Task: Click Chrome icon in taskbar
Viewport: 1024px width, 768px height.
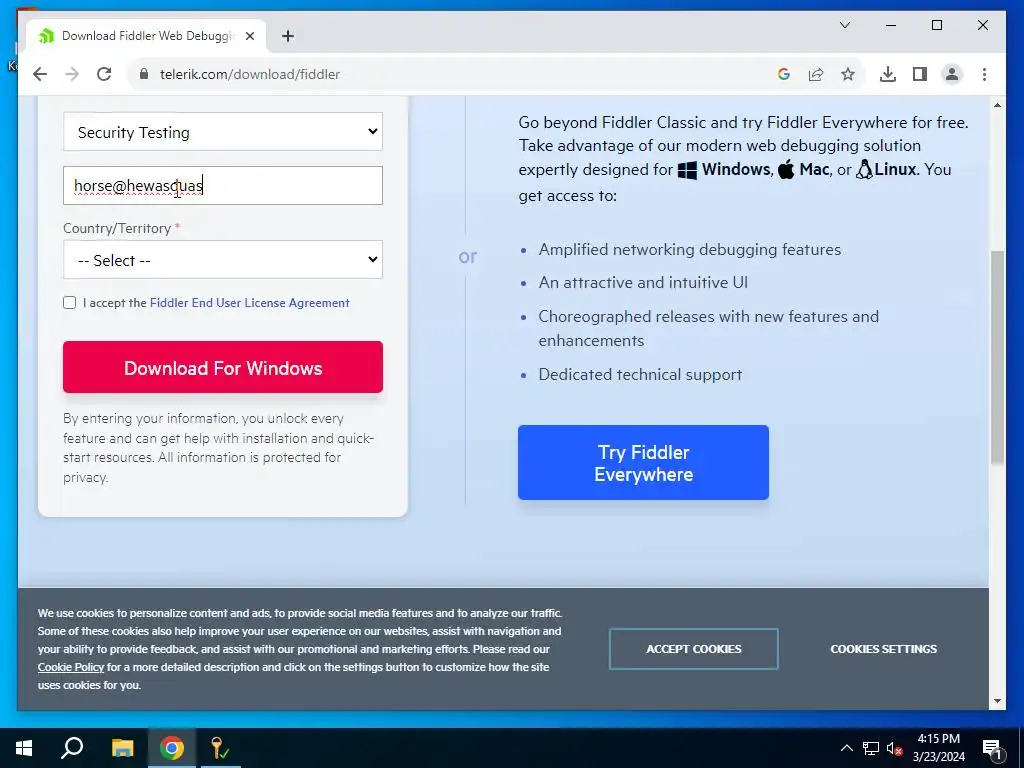Action: coord(172,748)
